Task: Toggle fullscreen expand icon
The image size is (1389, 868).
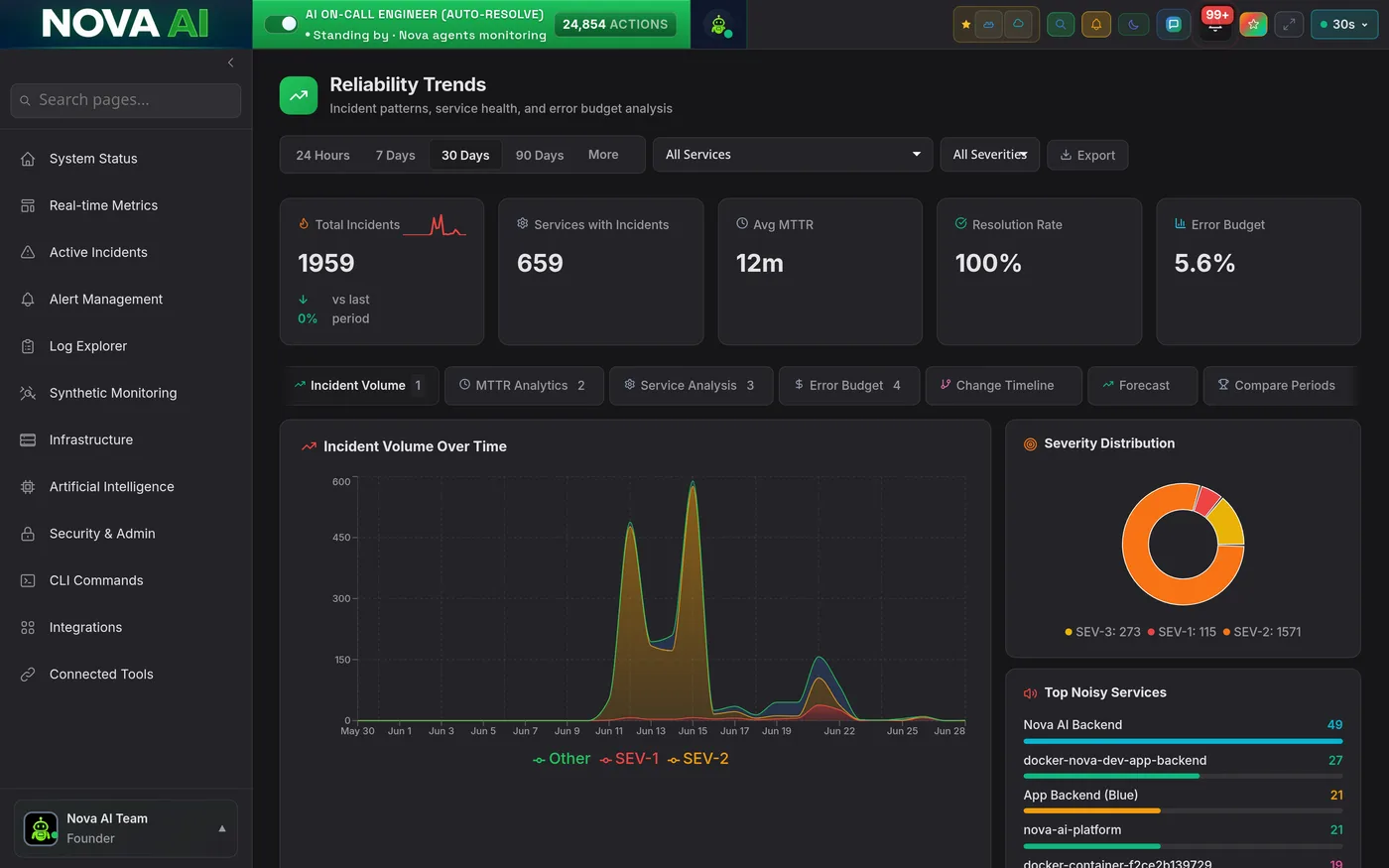Action: (1289, 25)
